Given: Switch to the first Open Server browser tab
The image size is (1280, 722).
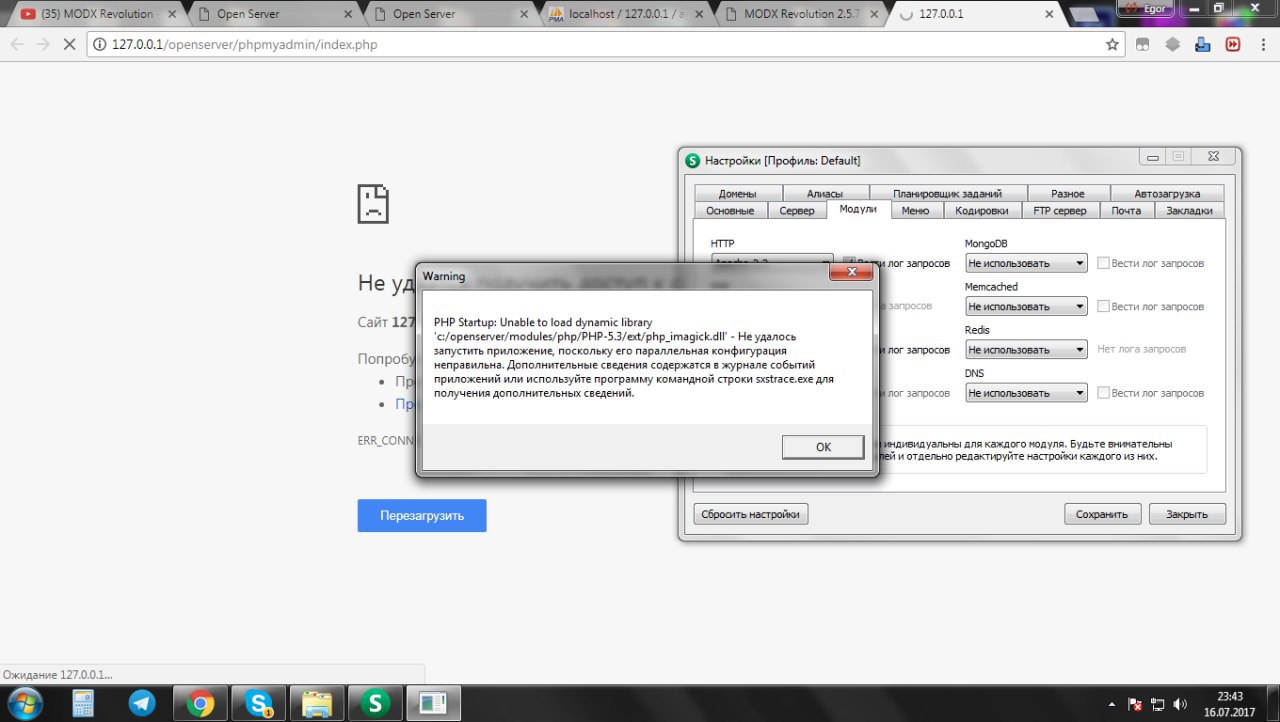Looking at the screenshot, I should (272, 14).
